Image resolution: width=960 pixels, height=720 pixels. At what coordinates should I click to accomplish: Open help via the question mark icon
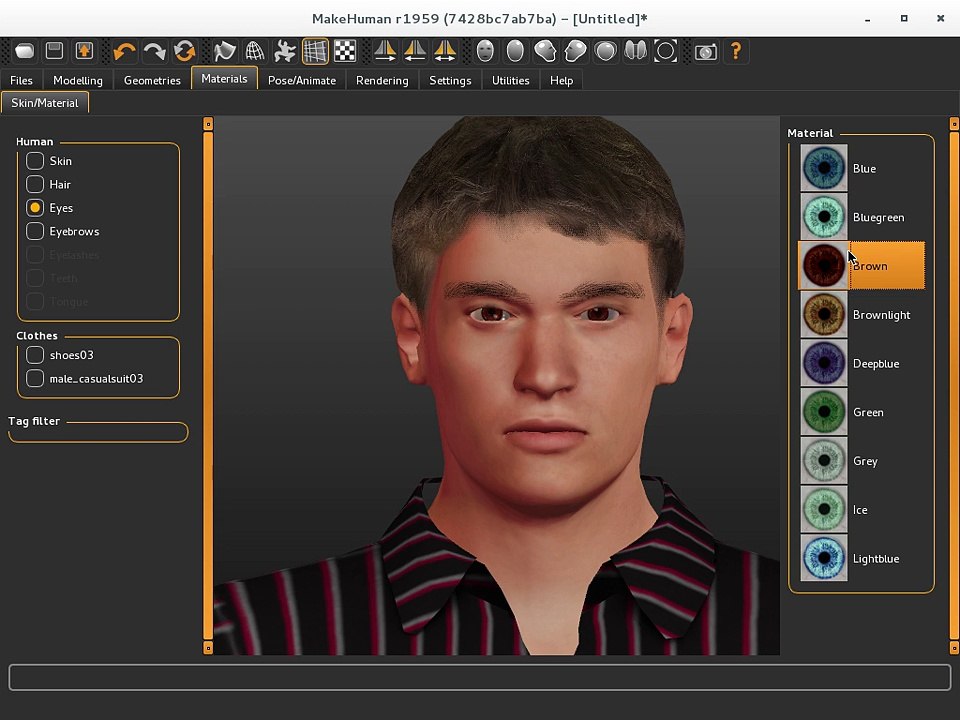coord(735,51)
